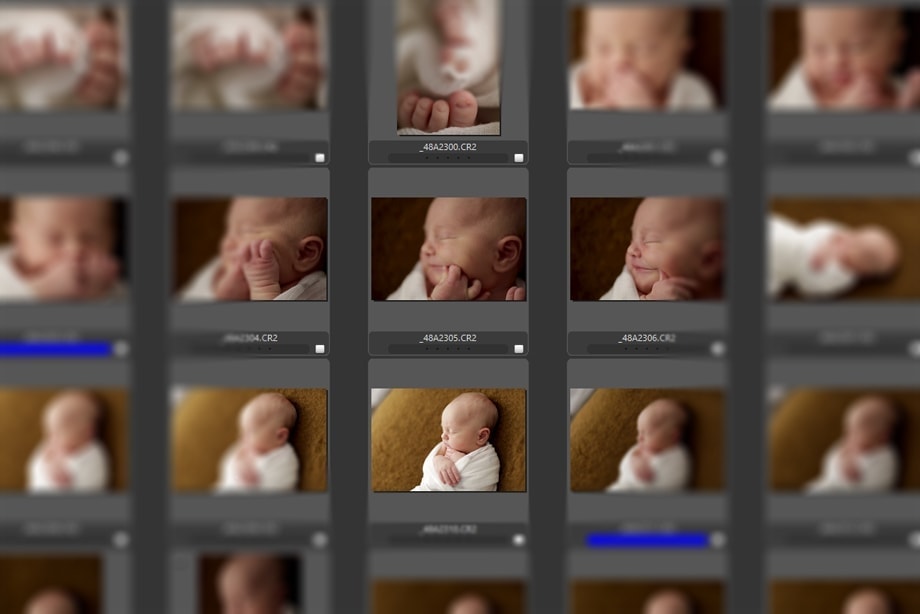The width and height of the screenshot is (920, 614).
Task: Click the square badge beside _48A2304.CR2
Action: 319,349
